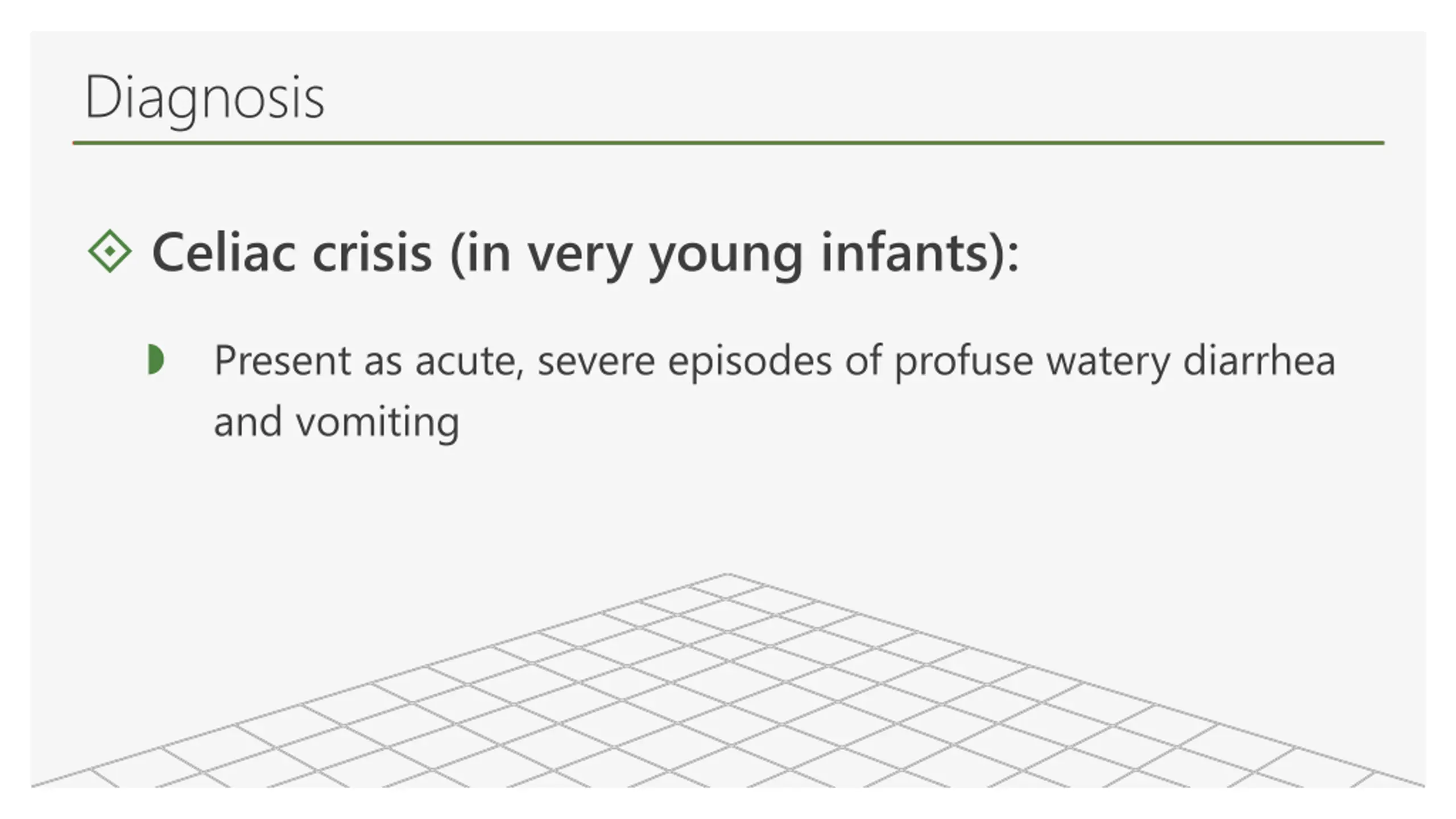Click the word vomiting on the second line
The image size is (1456, 819).
tap(377, 423)
